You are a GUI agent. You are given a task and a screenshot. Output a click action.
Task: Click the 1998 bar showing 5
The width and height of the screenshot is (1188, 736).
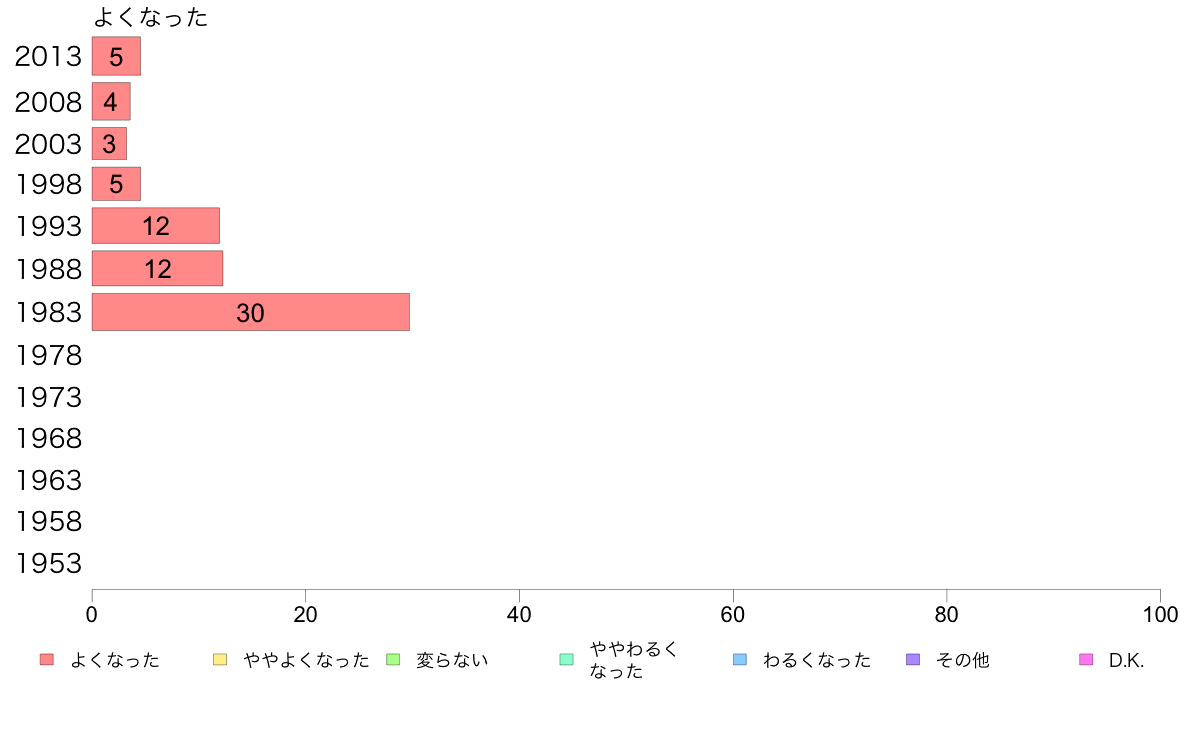coord(116,184)
